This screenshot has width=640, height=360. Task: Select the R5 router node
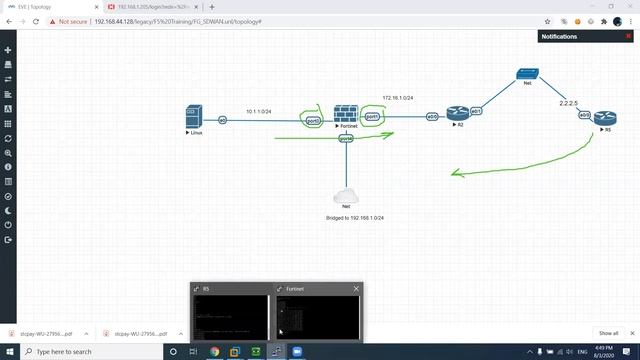click(605, 118)
